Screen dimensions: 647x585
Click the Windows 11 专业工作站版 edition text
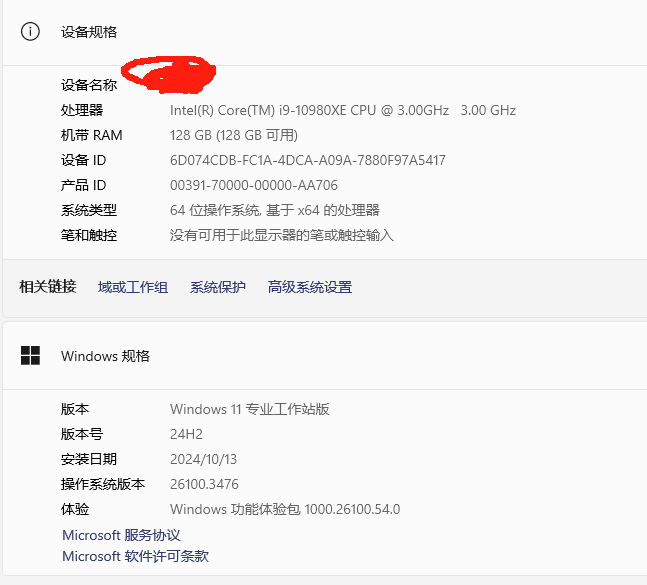pyautogui.click(x=250, y=409)
